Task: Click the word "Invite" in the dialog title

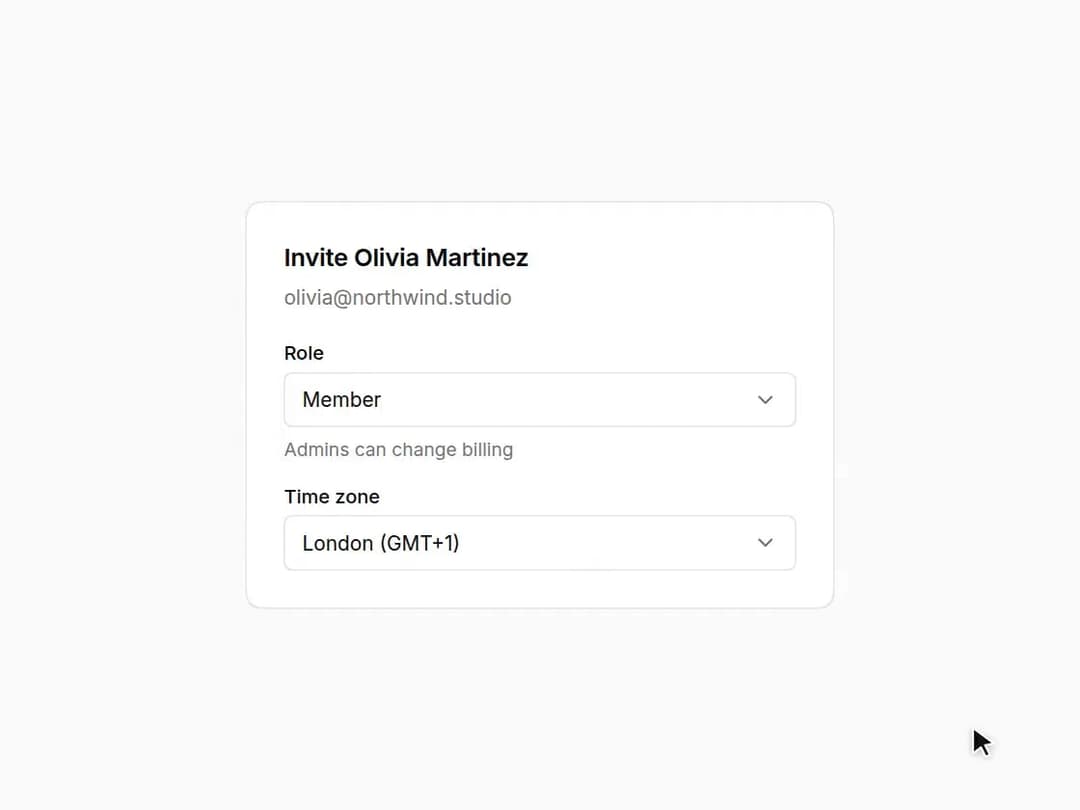Action: [x=316, y=258]
